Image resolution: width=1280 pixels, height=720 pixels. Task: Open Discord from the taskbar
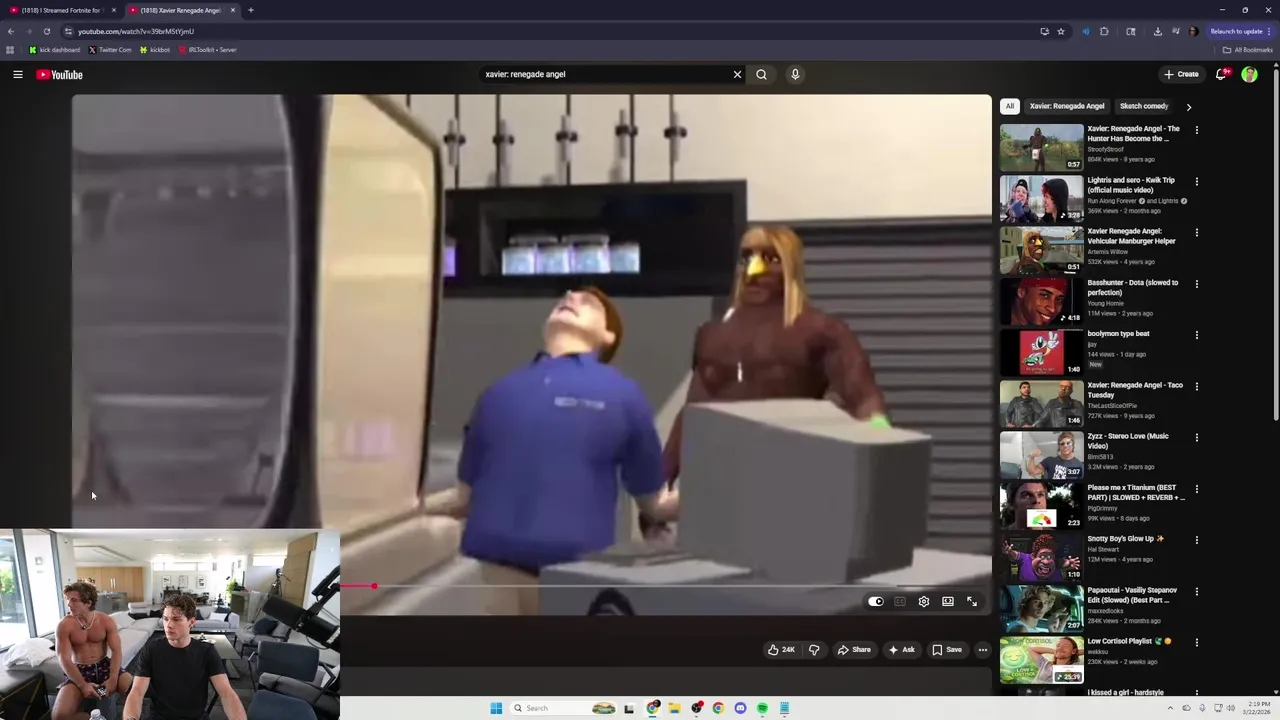(x=740, y=708)
